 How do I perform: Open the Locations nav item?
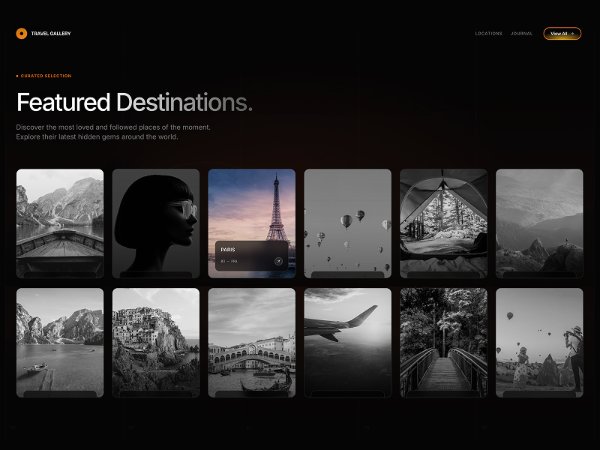pos(489,34)
